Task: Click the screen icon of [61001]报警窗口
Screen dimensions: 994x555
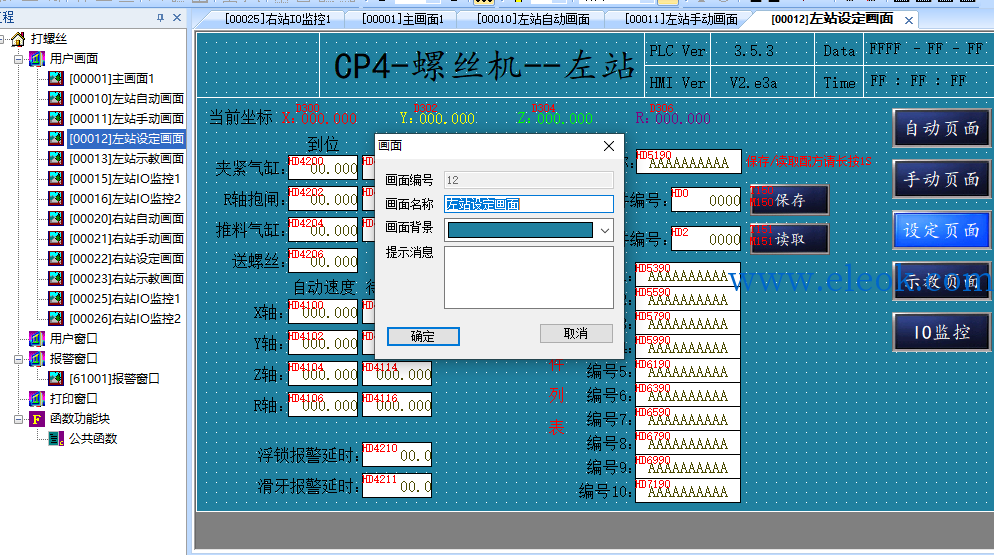Action: point(56,379)
